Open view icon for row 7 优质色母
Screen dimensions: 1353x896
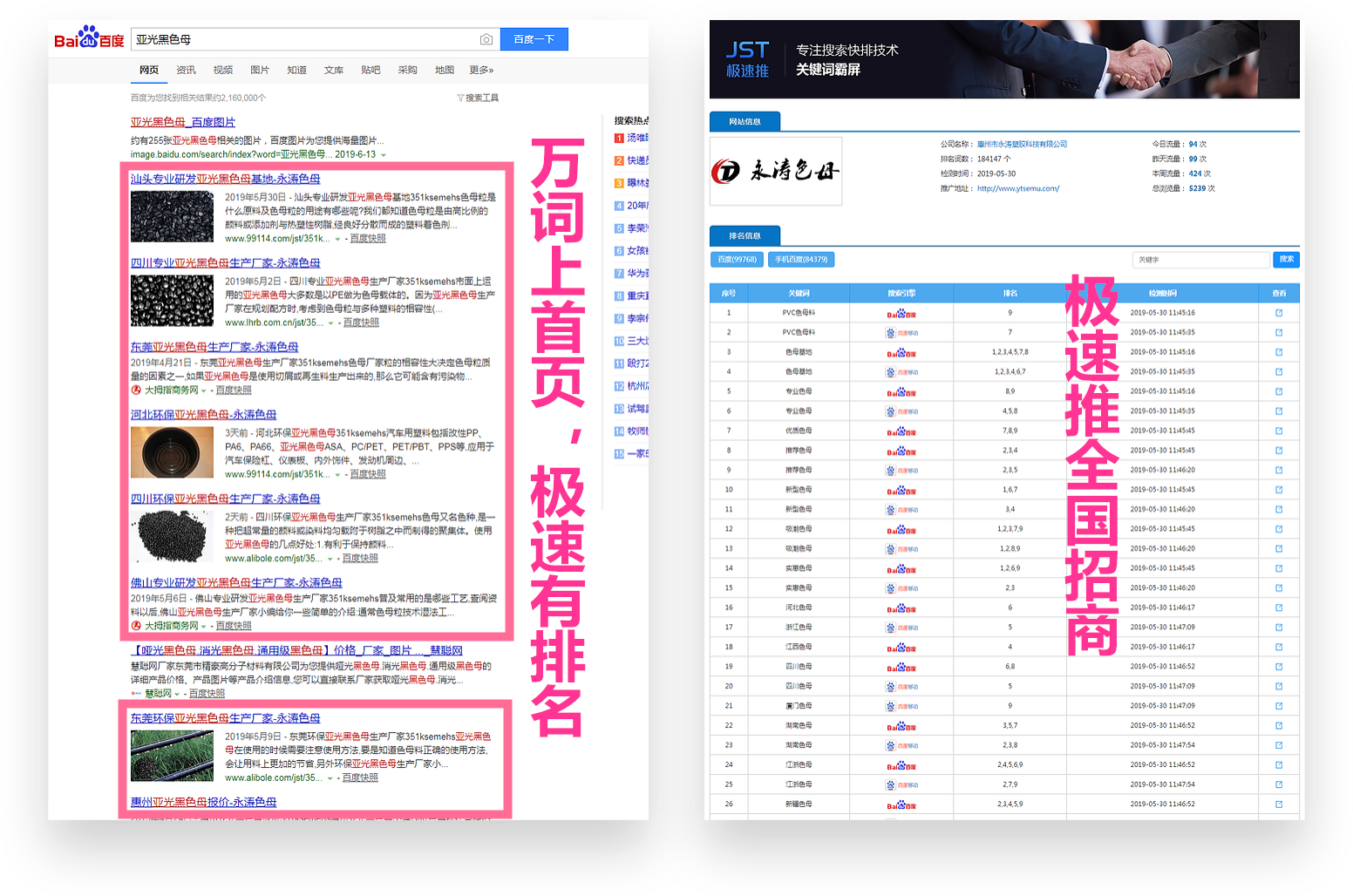click(1279, 431)
